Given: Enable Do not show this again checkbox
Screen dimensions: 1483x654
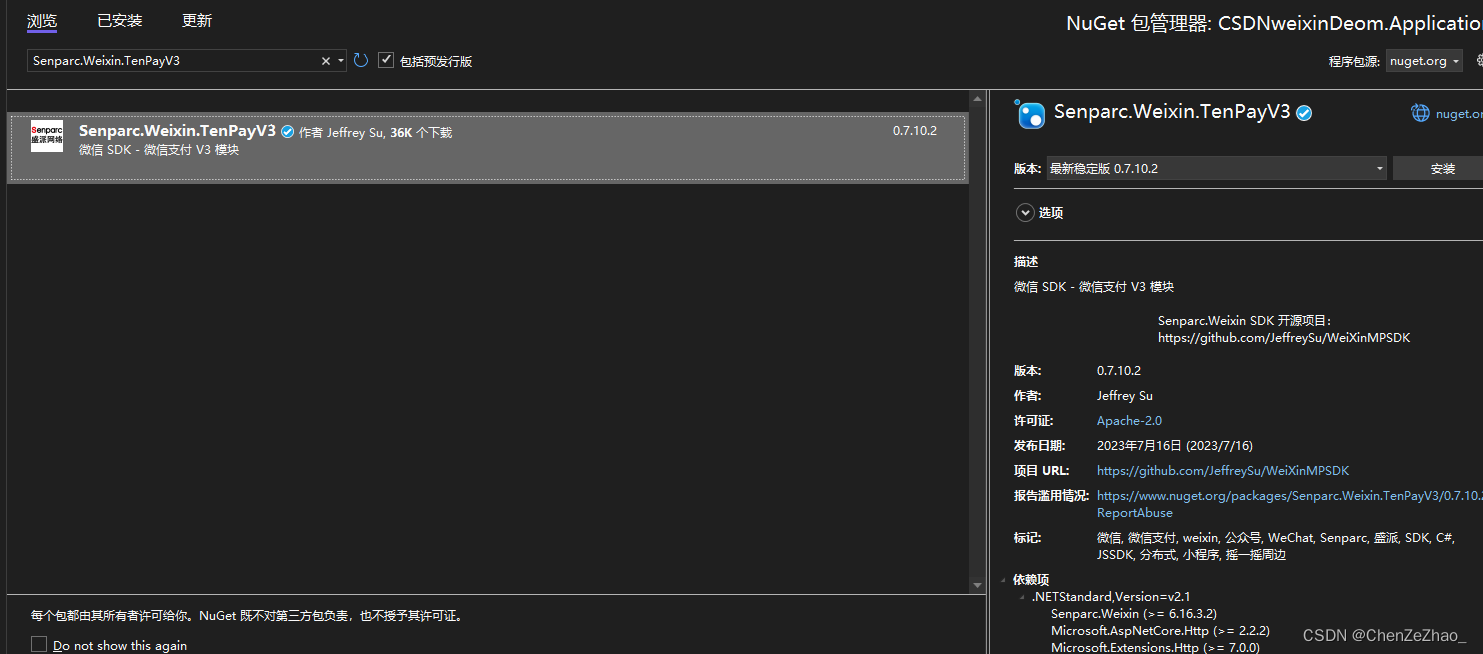Looking at the screenshot, I should [39, 645].
